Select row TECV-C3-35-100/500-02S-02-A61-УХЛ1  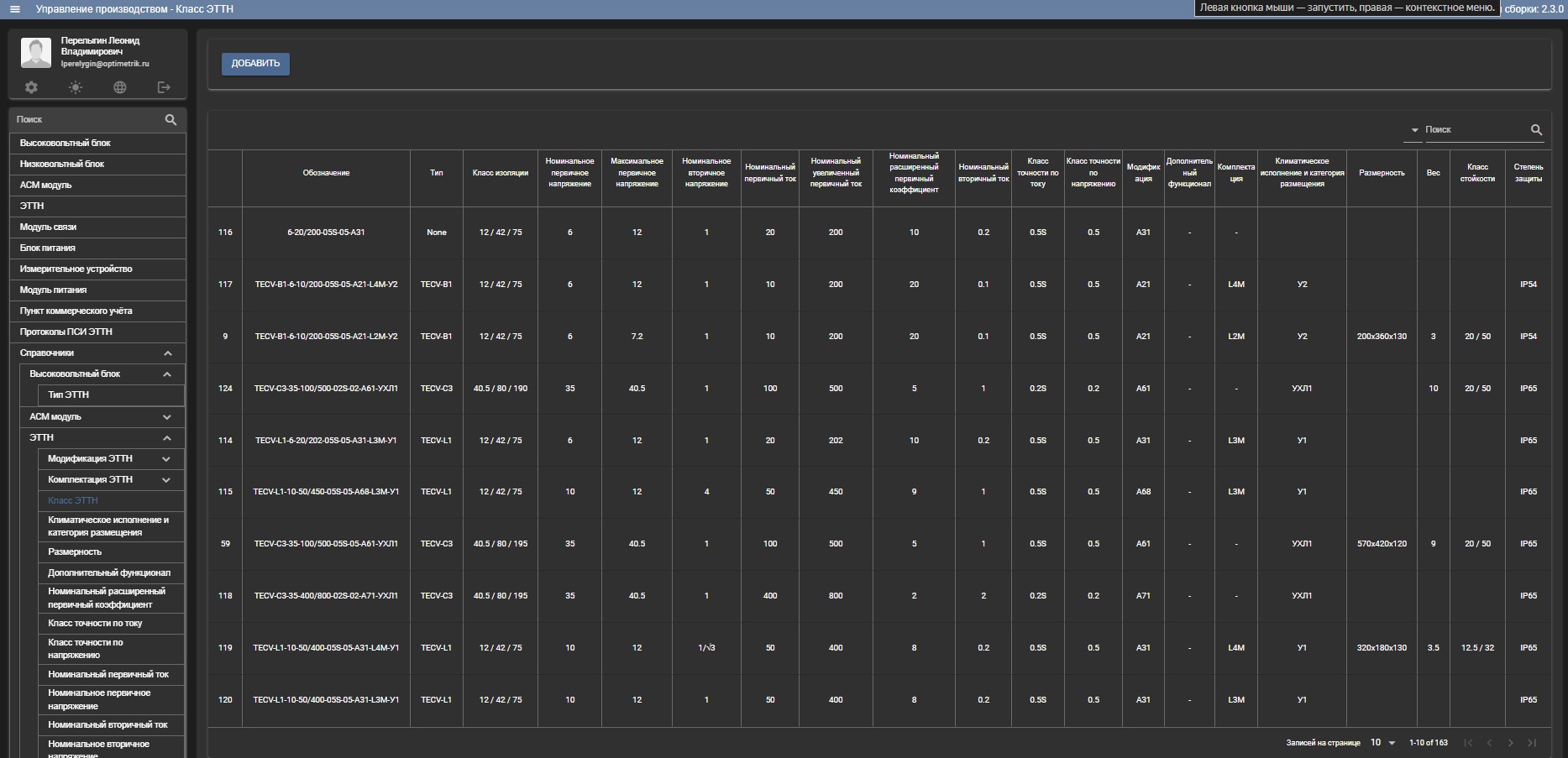coord(879,389)
